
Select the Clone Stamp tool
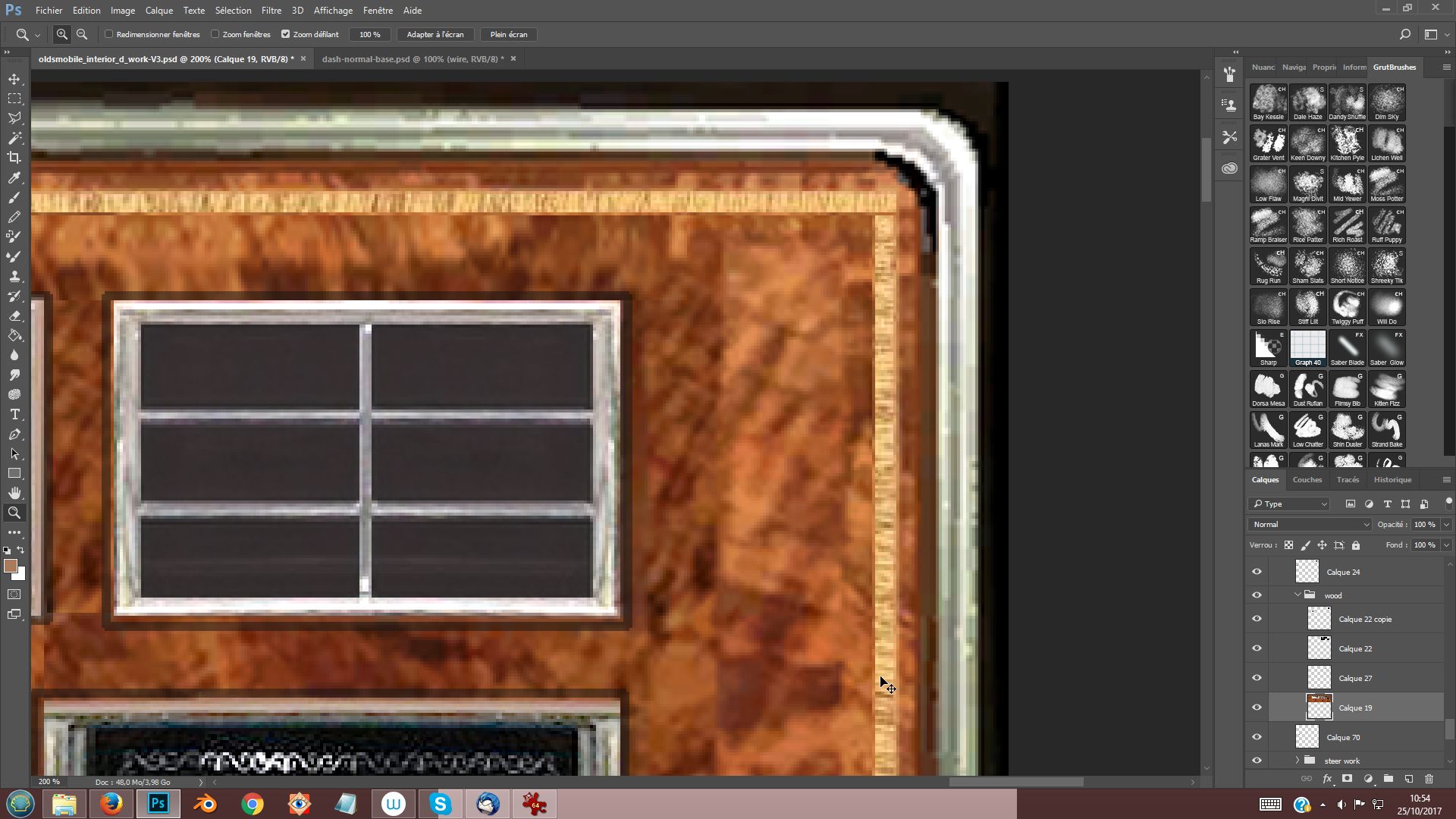(x=14, y=276)
